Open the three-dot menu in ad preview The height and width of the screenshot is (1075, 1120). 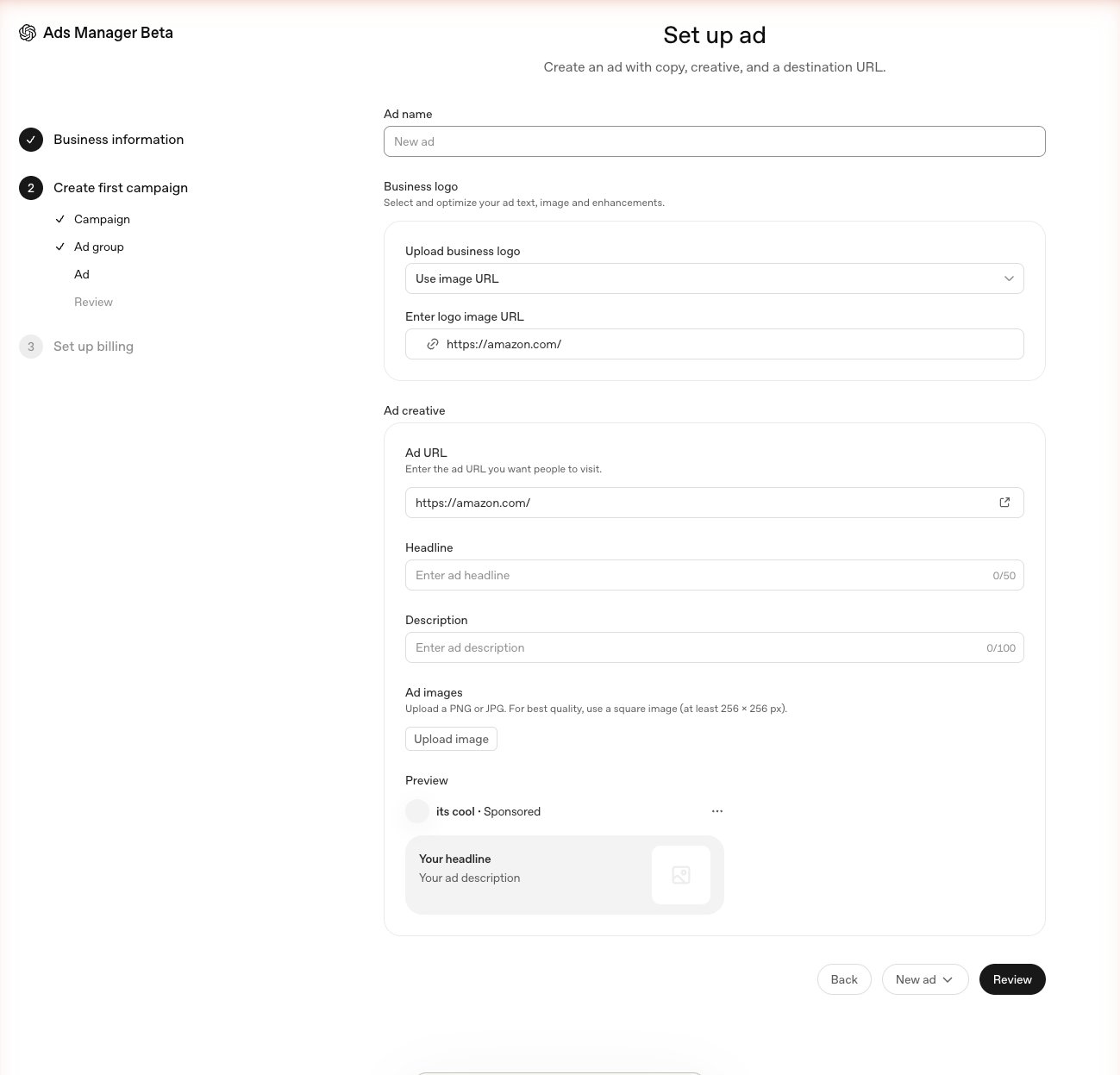[717, 811]
